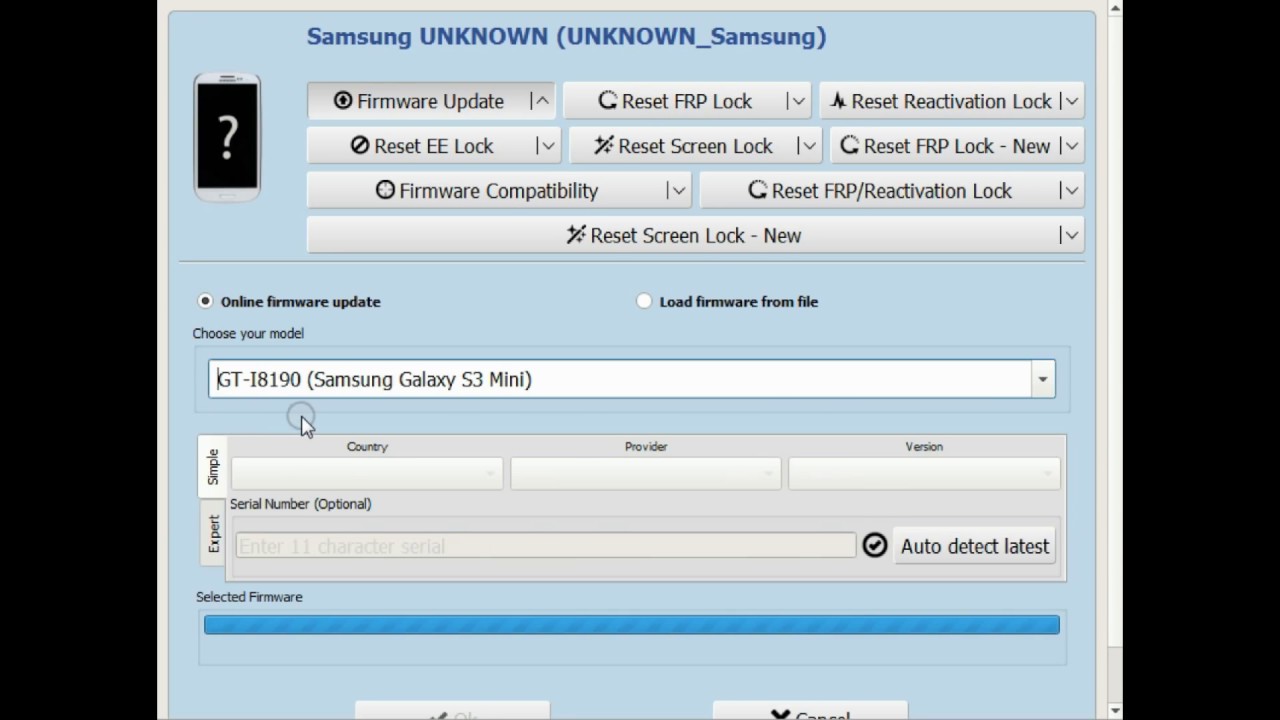Open the model selection dropdown arrow
Image resolution: width=1280 pixels, height=720 pixels.
tap(1043, 379)
